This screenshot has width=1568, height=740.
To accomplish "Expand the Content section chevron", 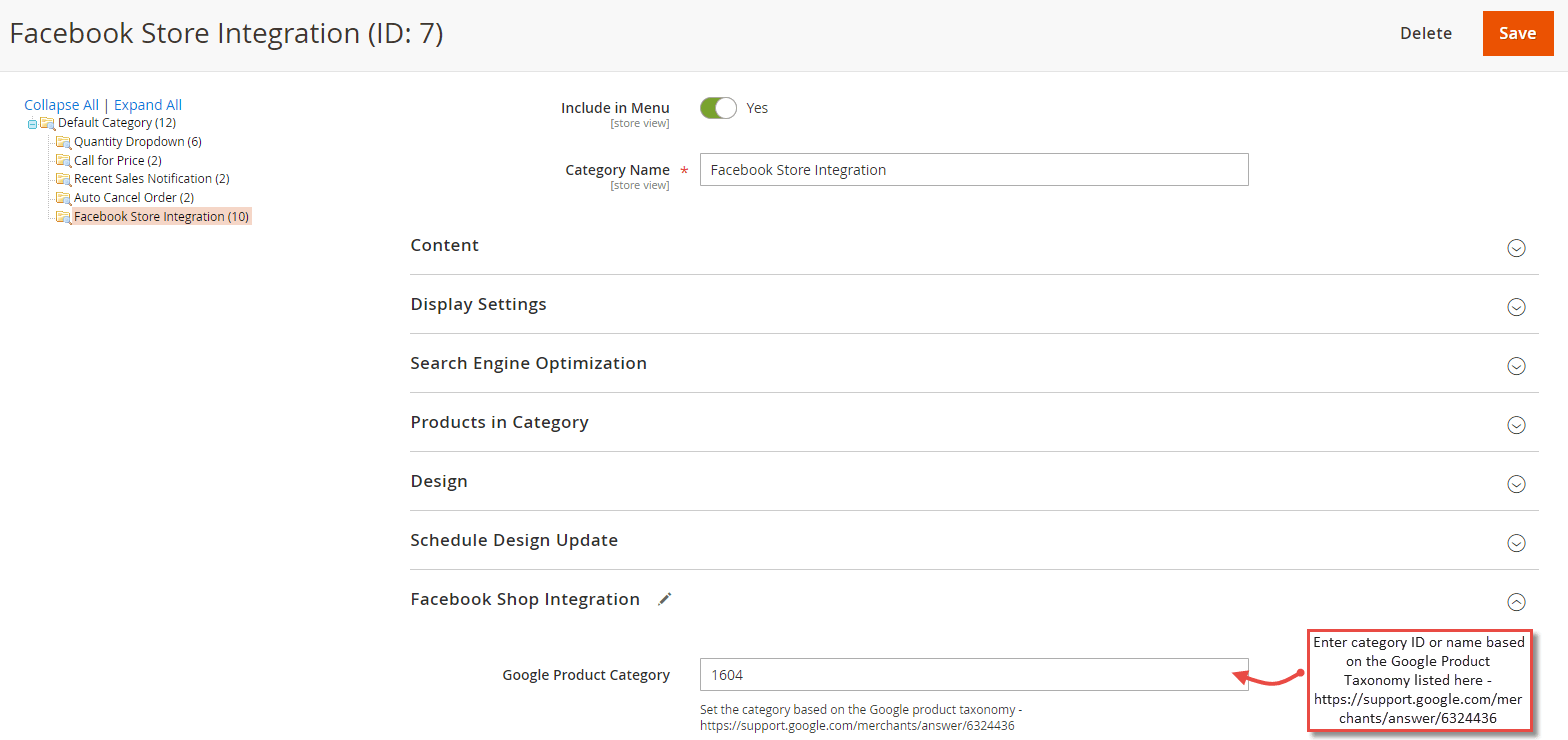I will coord(1516,248).
